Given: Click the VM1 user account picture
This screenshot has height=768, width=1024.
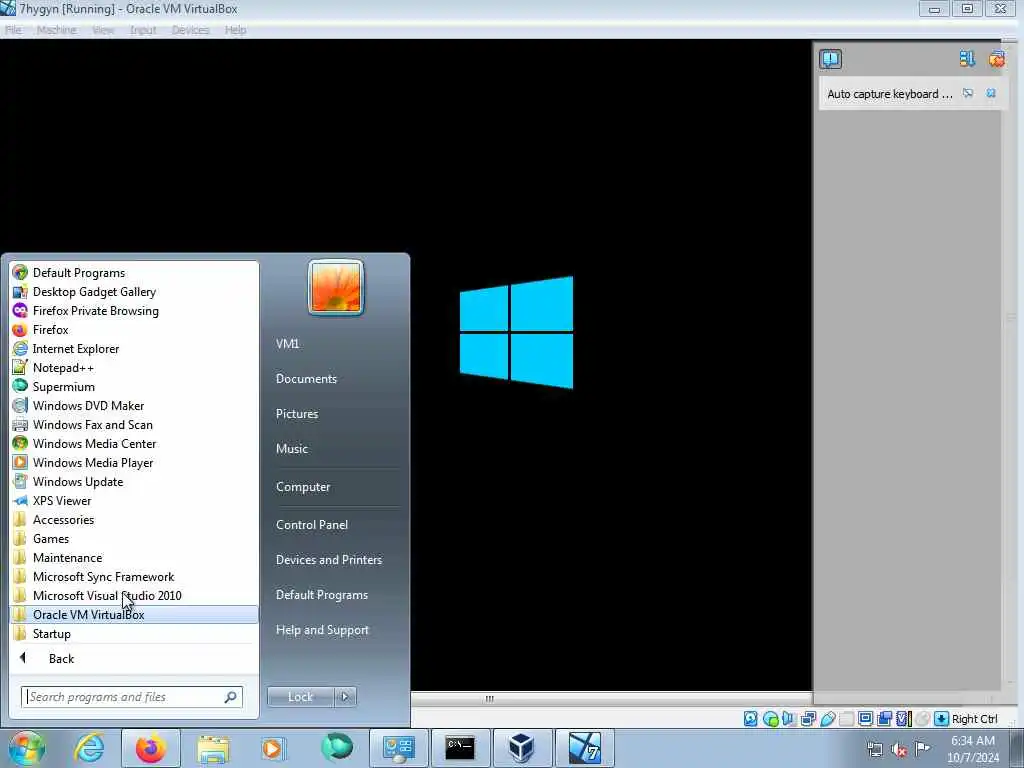Looking at the screenshot, I should click(336, 287).
